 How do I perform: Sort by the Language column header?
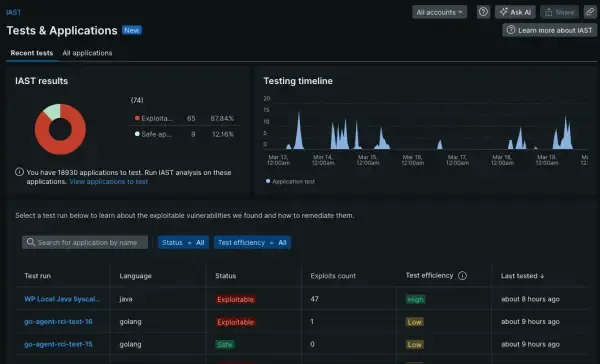coord(135,276)
